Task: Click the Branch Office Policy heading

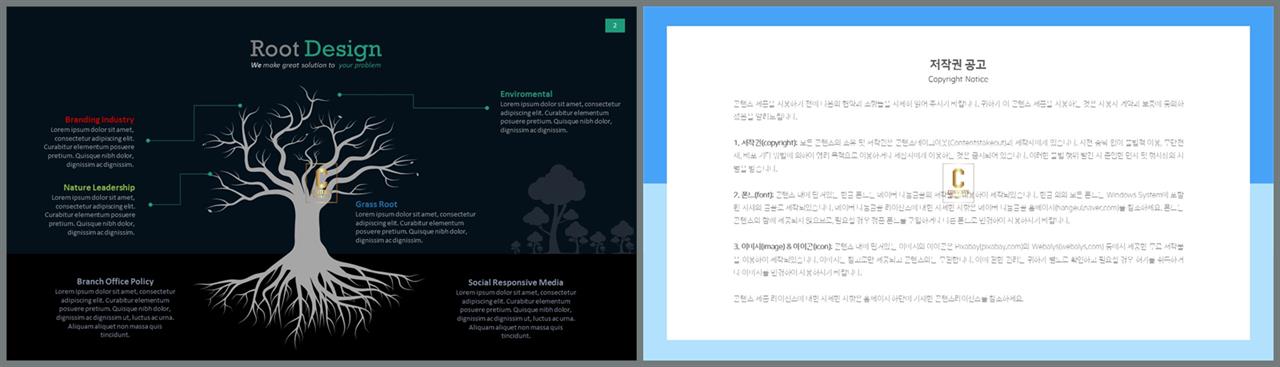Action: tap(115, 281)
